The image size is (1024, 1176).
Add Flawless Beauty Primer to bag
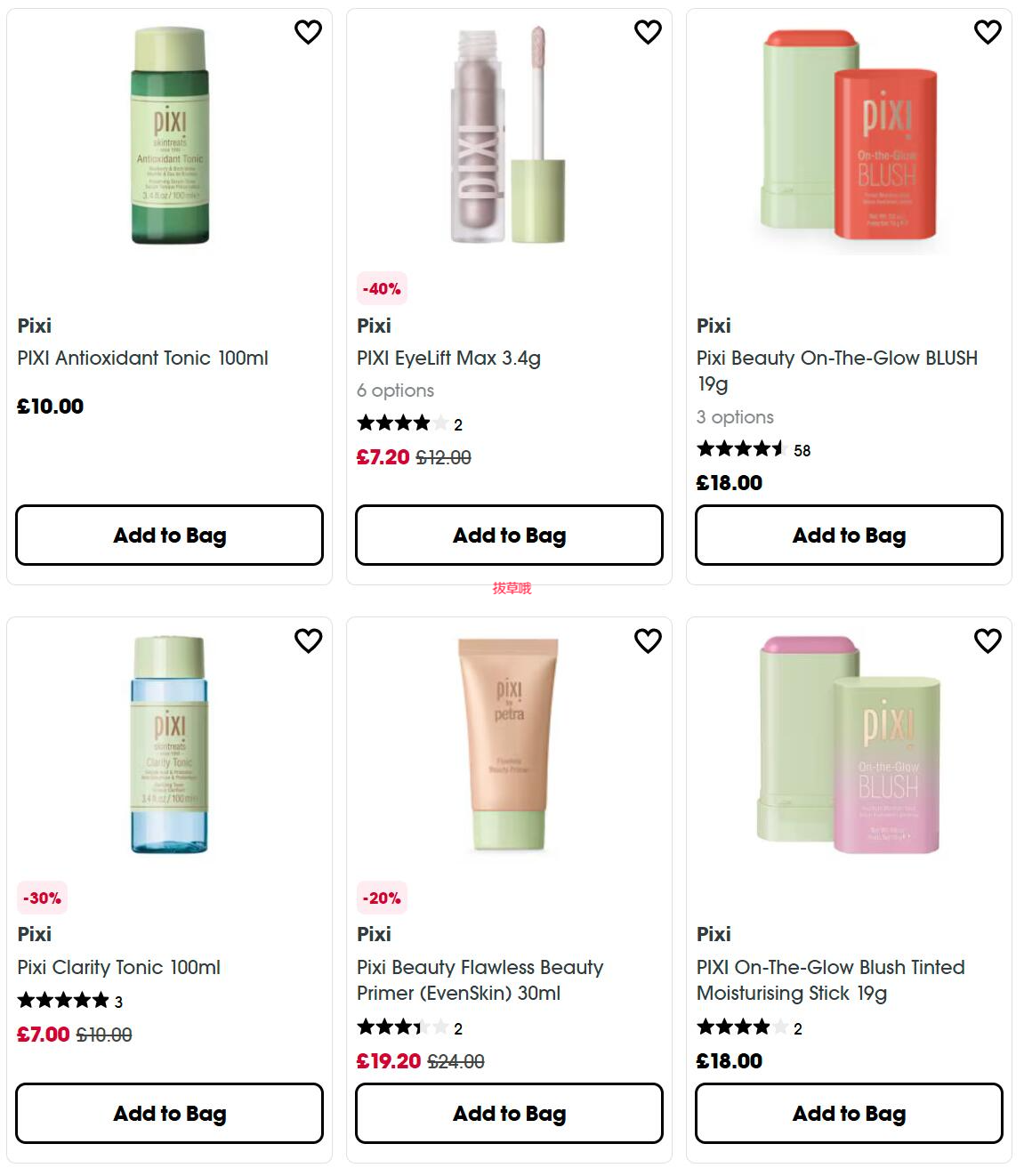coord(509,1114)
